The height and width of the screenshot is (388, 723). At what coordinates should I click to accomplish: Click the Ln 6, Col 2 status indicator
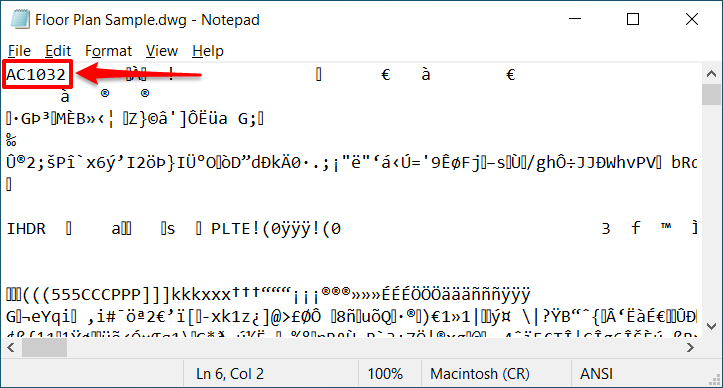point(230,373)
